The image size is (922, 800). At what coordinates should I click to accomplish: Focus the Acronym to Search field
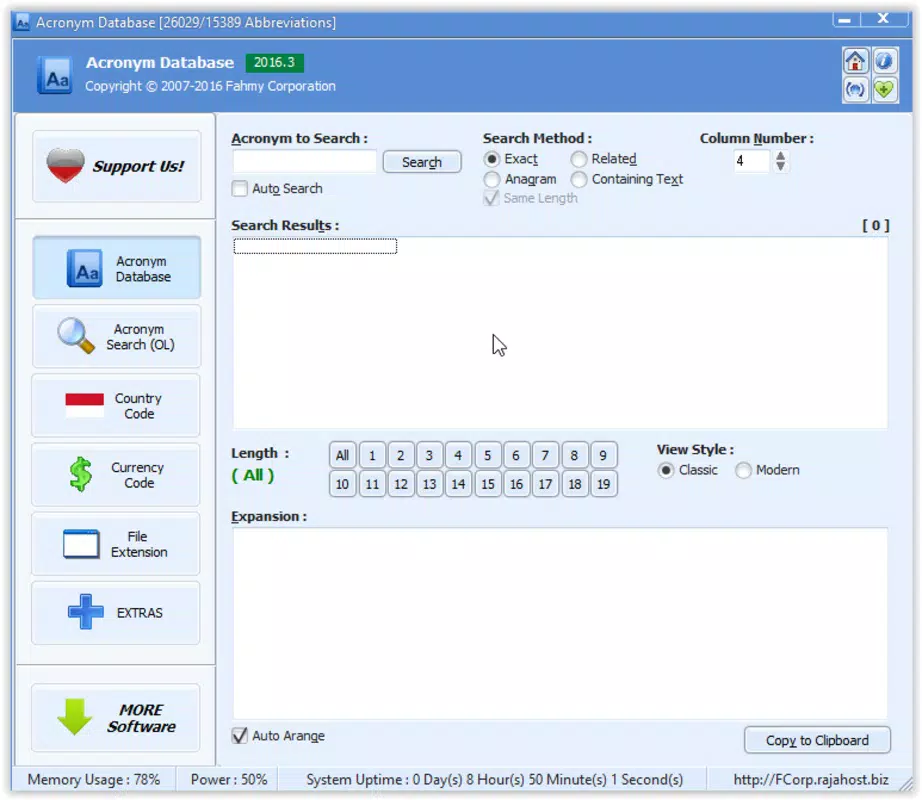pyautogui.click(x=305, y=162)
